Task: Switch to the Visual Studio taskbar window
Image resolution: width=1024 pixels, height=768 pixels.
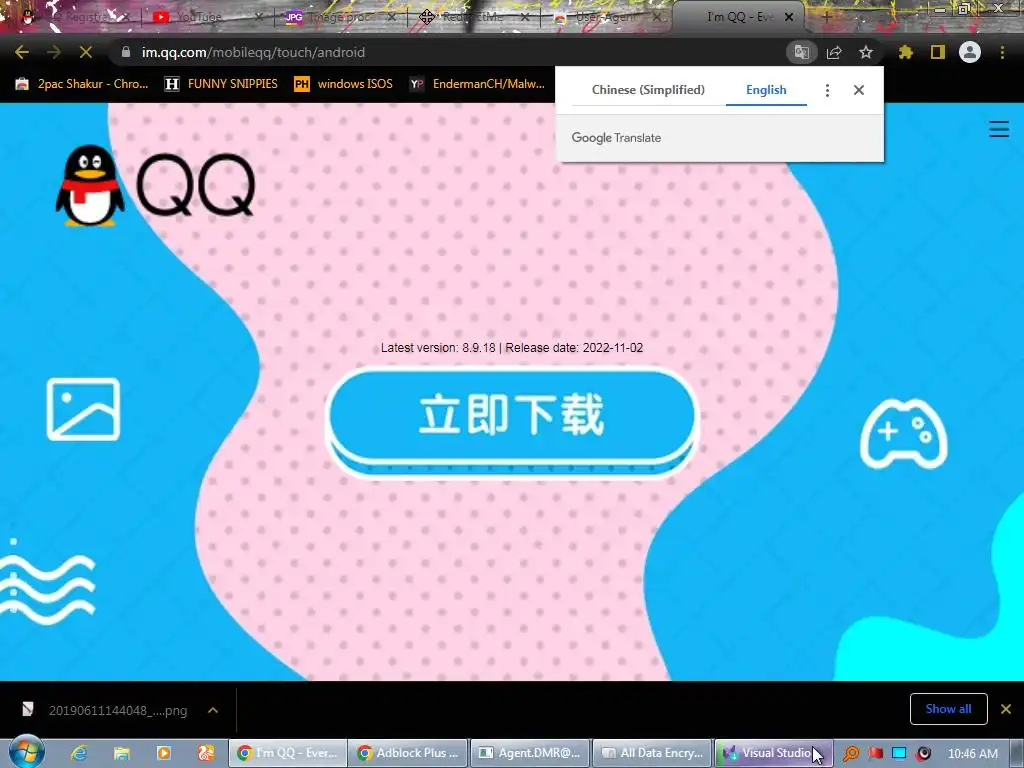Action: (773, 753)
